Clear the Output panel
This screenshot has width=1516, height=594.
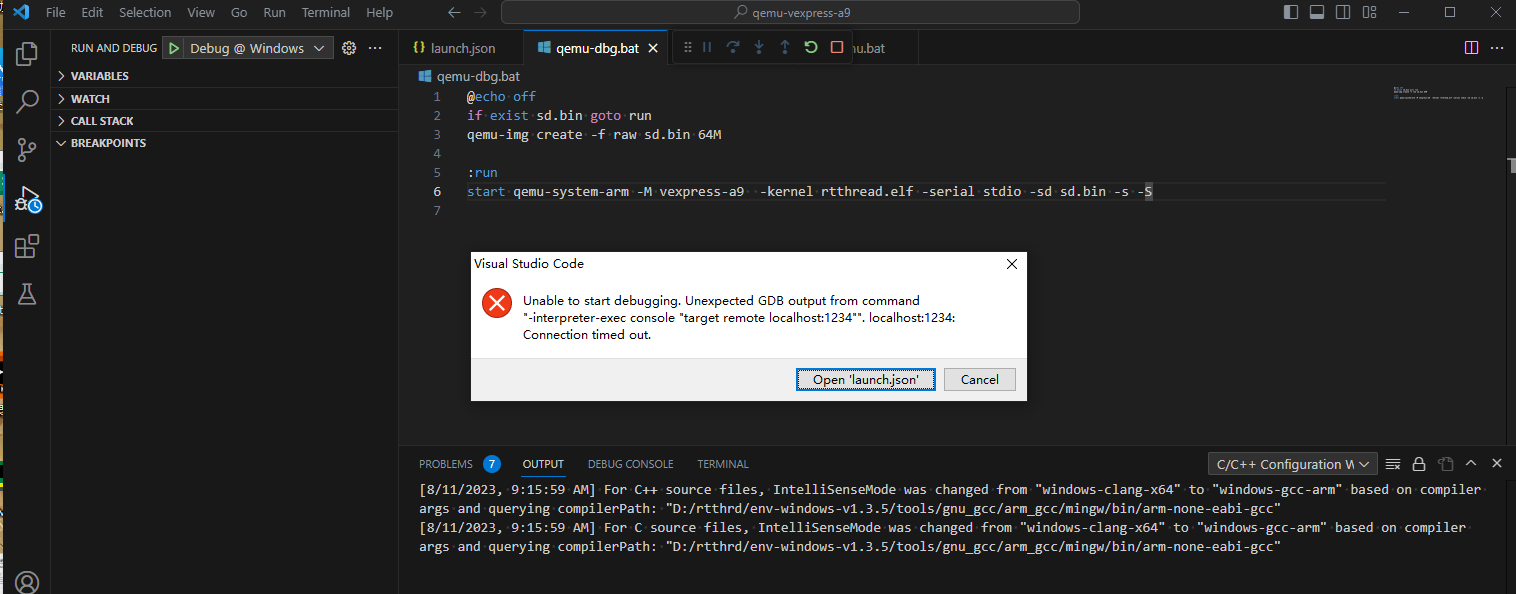(x=1393, y=463)
